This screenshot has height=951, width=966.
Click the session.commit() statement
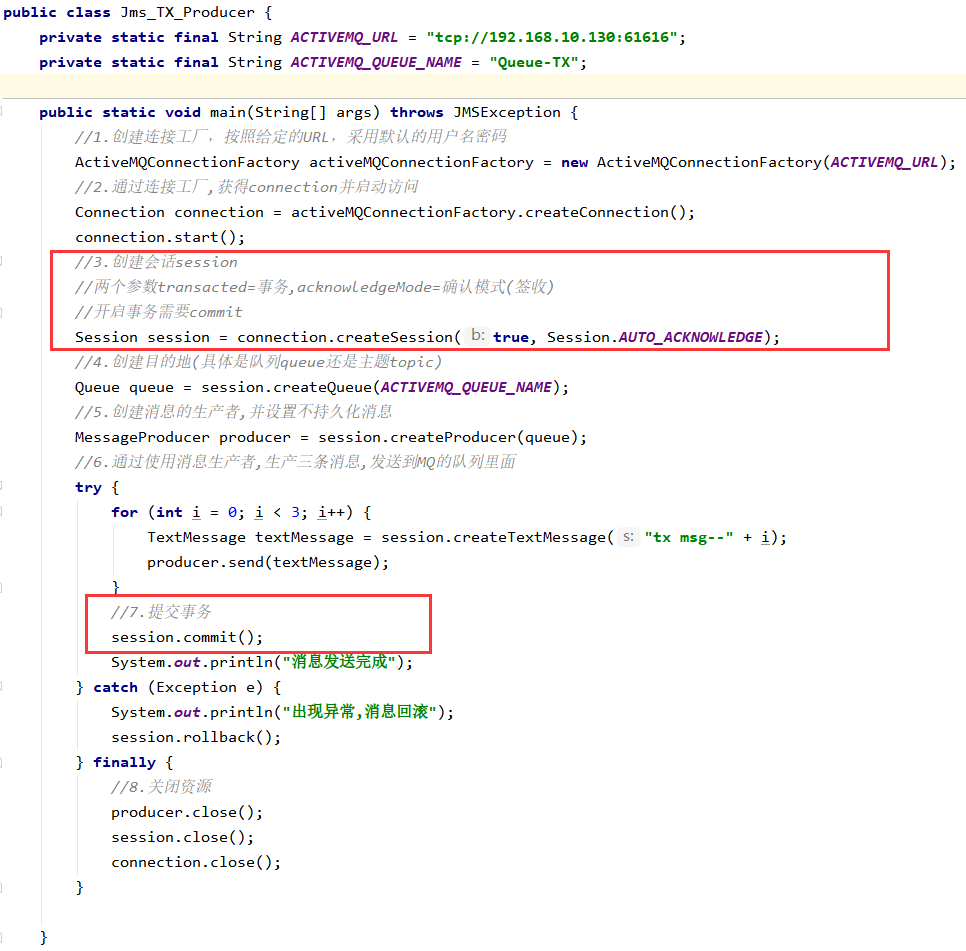187,637
